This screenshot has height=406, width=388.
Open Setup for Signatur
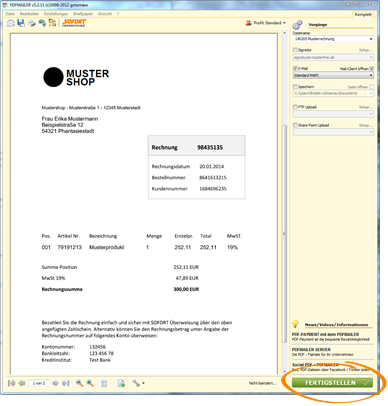pos(366,50)
